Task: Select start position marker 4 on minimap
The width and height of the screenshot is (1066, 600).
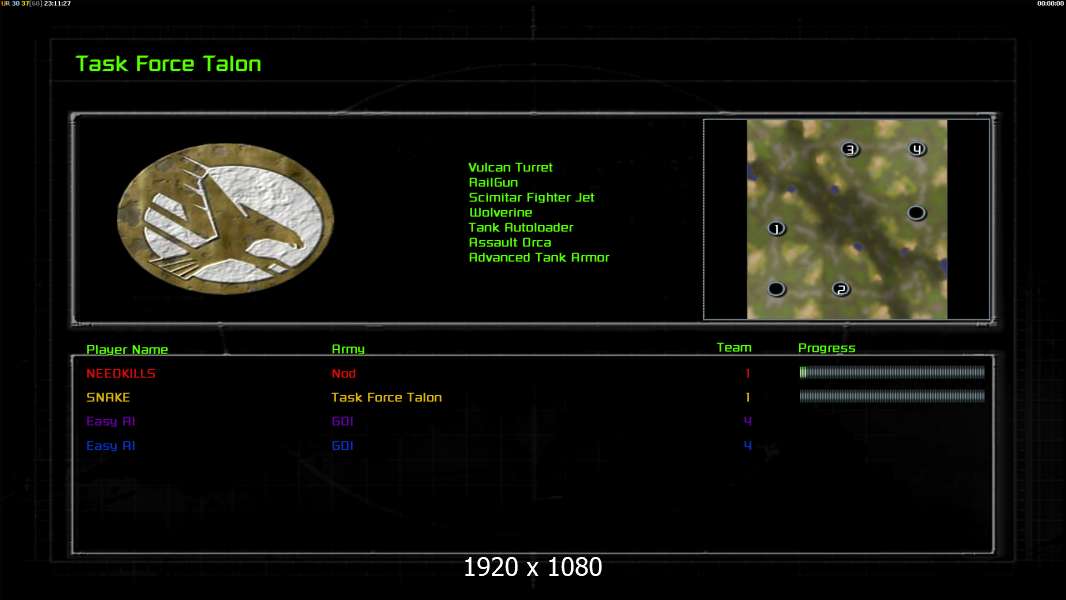Action: point(917,149)
